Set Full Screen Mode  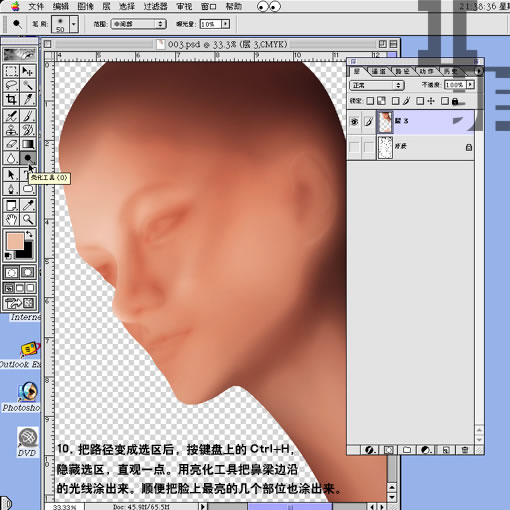tap(30, 288)
